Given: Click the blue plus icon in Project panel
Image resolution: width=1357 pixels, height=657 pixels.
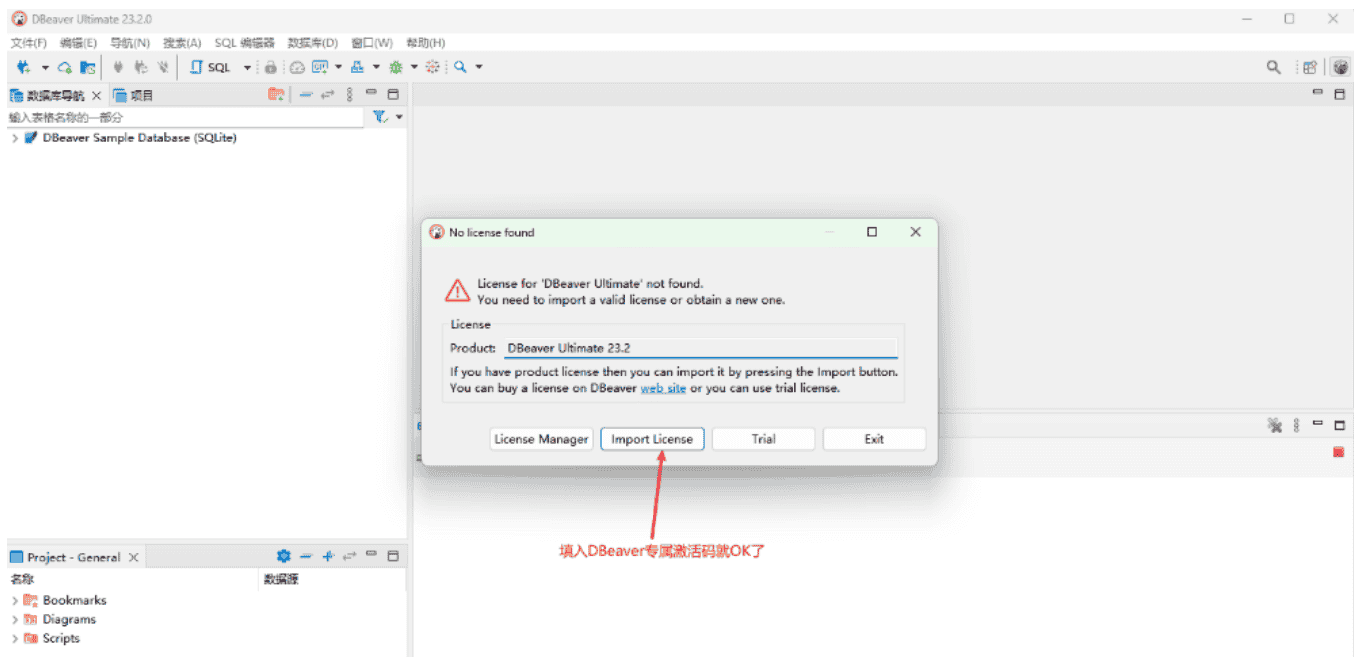Looking at the screenshot, I should pyautogui.click(x=327, y=557).
